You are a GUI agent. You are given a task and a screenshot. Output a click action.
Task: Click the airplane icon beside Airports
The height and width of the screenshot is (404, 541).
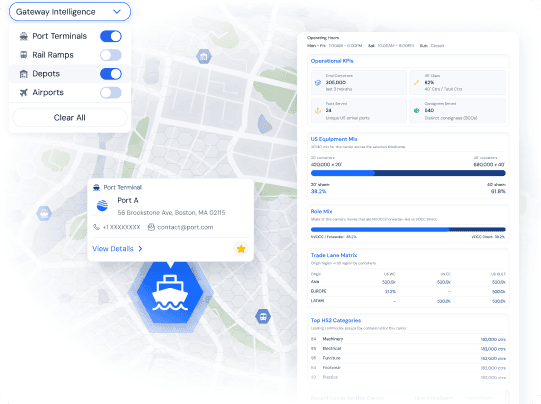click(x=23, y=92)
